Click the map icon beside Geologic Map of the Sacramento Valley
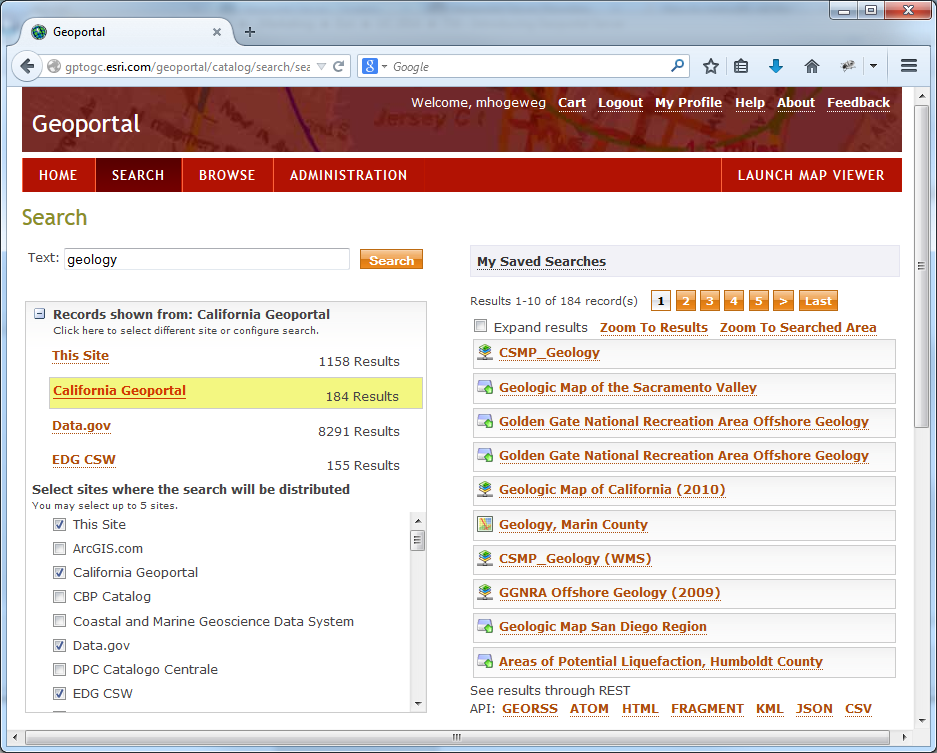The height and width of the screenshot is (753, 937). pos(484,387)
